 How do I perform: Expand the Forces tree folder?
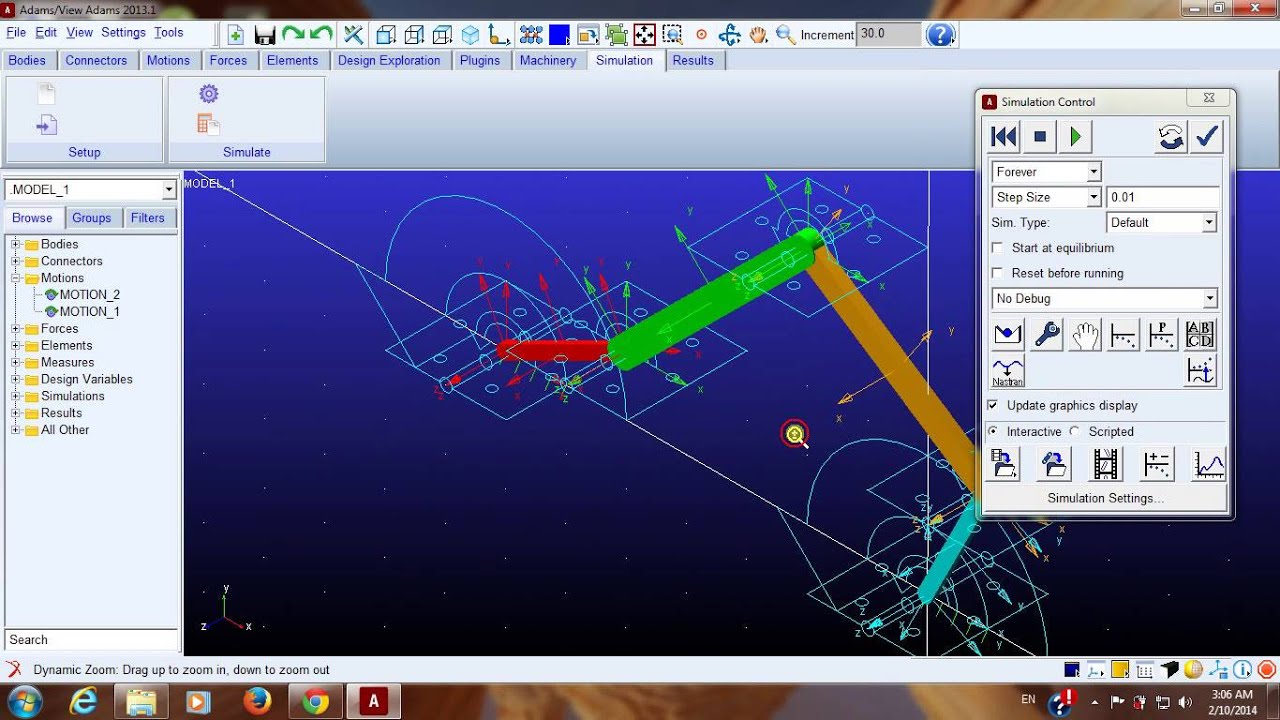(x=16, y=328)
